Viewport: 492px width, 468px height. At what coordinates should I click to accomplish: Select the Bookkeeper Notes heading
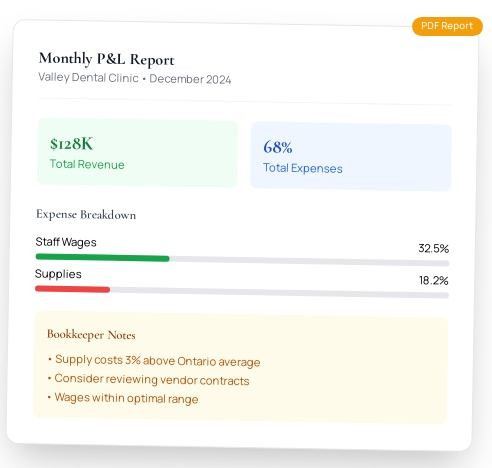point(91,335)
